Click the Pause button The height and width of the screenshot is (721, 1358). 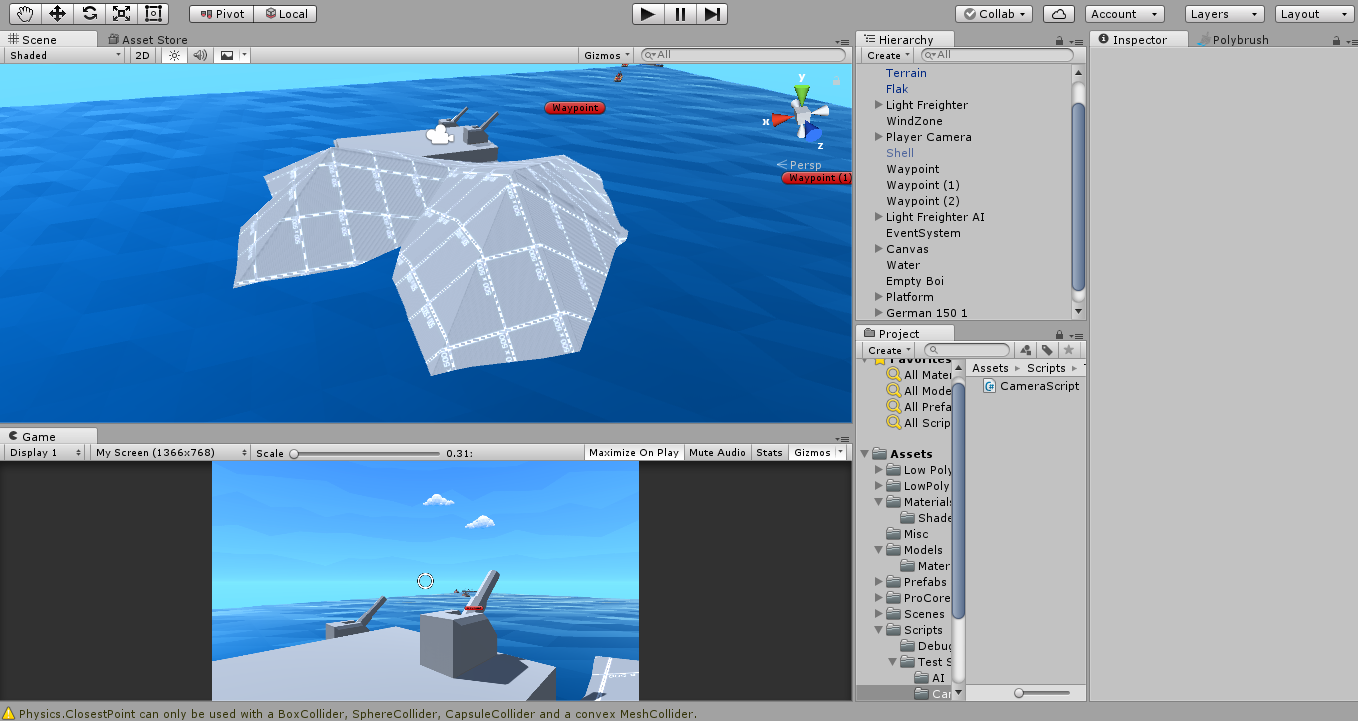(680, 14)
